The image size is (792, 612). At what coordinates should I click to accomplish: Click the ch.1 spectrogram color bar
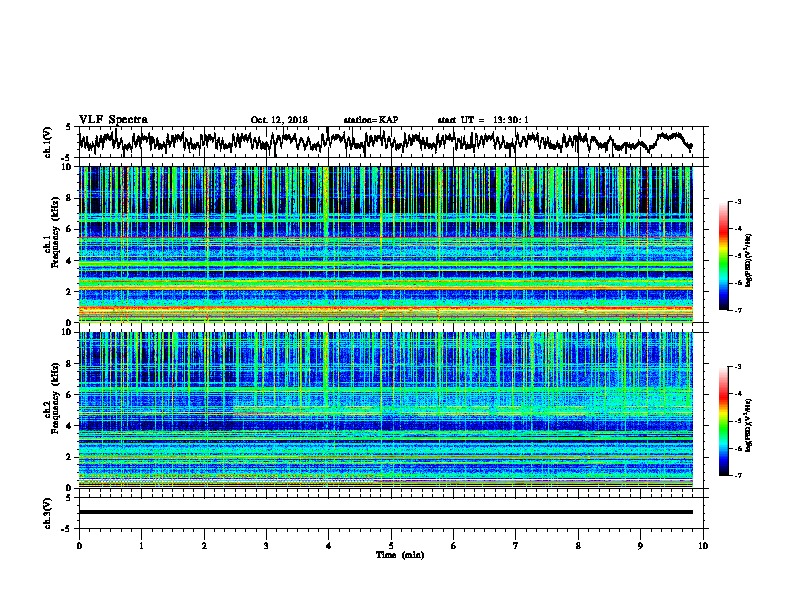[x=724, y=256]
